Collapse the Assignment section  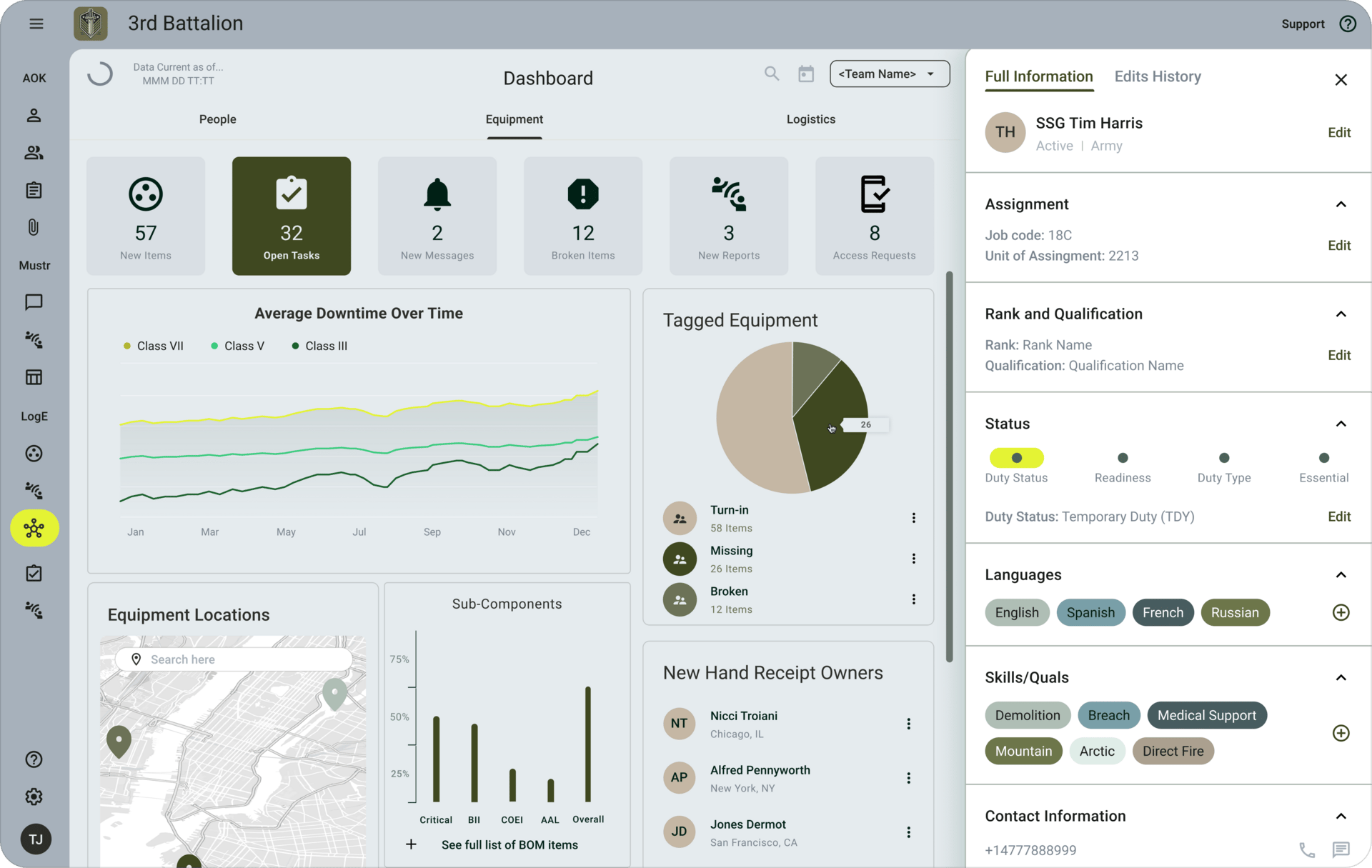pyautogui.click(x=1341, y=204)
